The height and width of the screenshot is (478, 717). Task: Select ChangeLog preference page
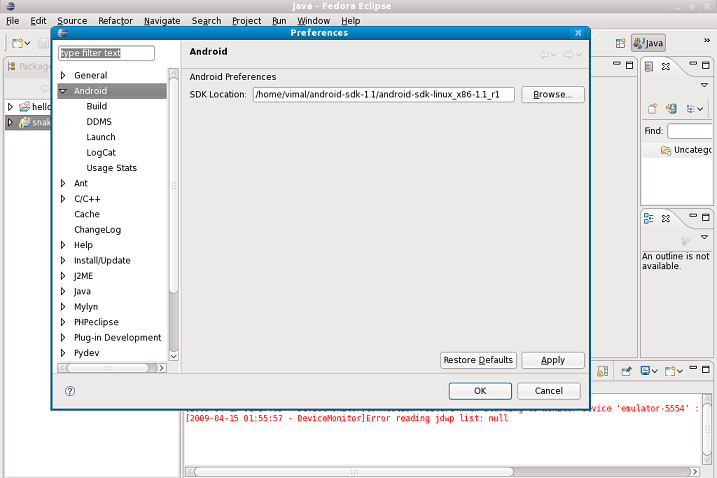[98, 230]
